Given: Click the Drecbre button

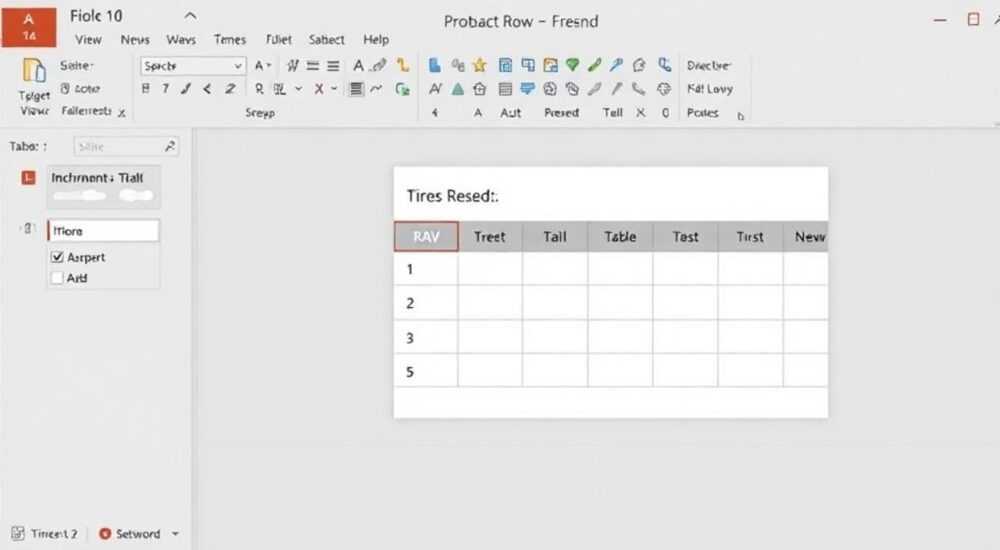Looking at the screenshot, I should point(709,65).
